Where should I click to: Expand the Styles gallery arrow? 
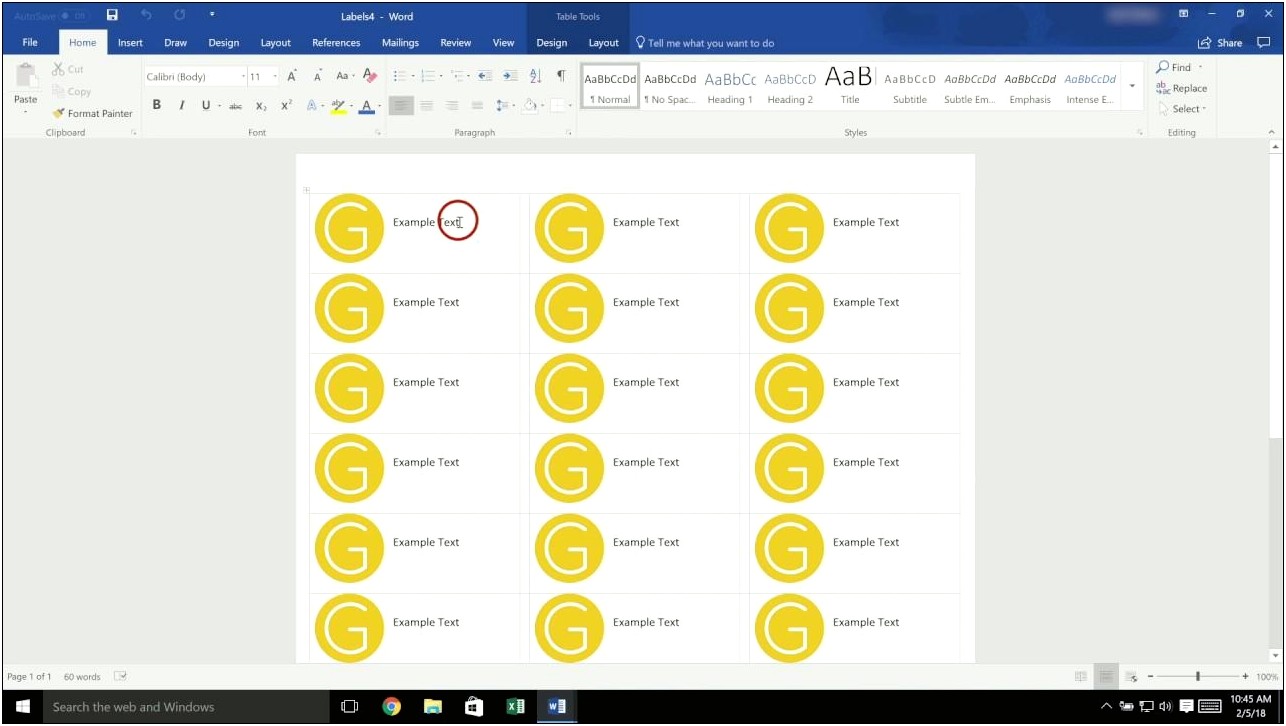pyautogui.click(x=1132, y=86)
